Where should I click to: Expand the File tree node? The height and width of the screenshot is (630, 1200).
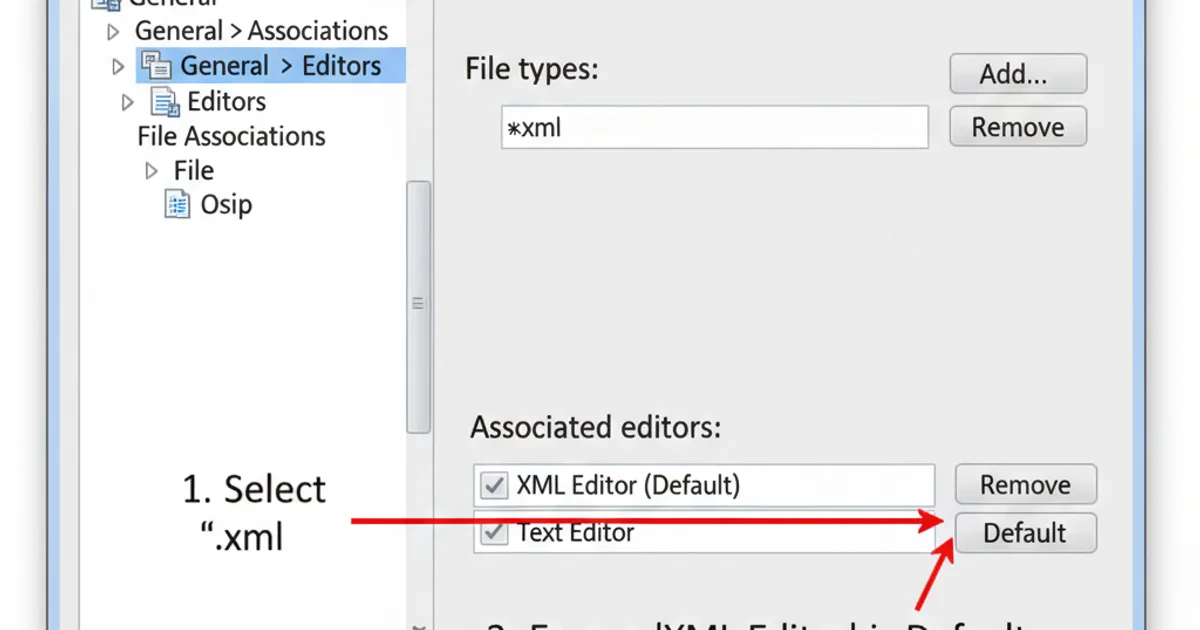point(151,169)
